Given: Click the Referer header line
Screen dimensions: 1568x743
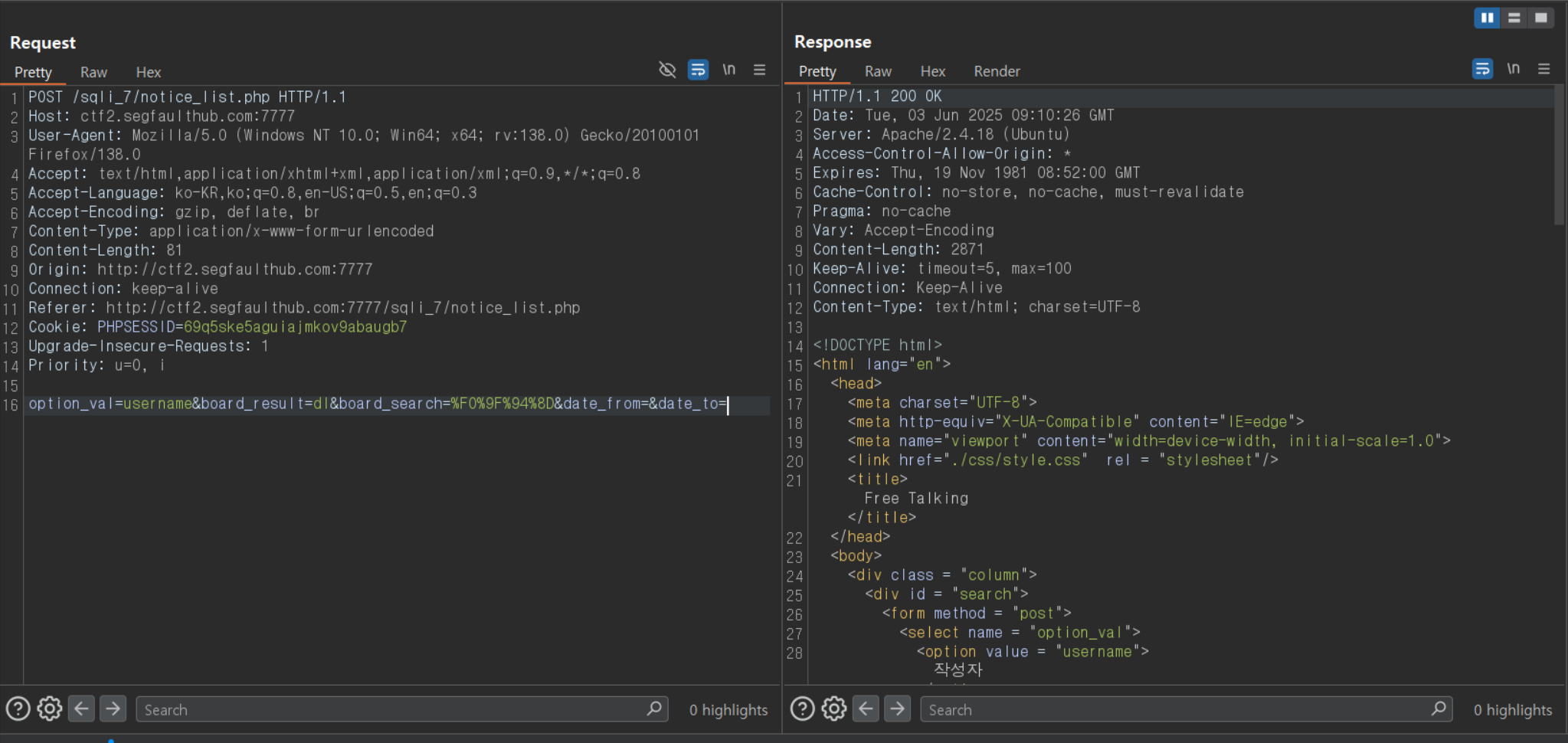Looking at the screenshot, I should [304, 308].
